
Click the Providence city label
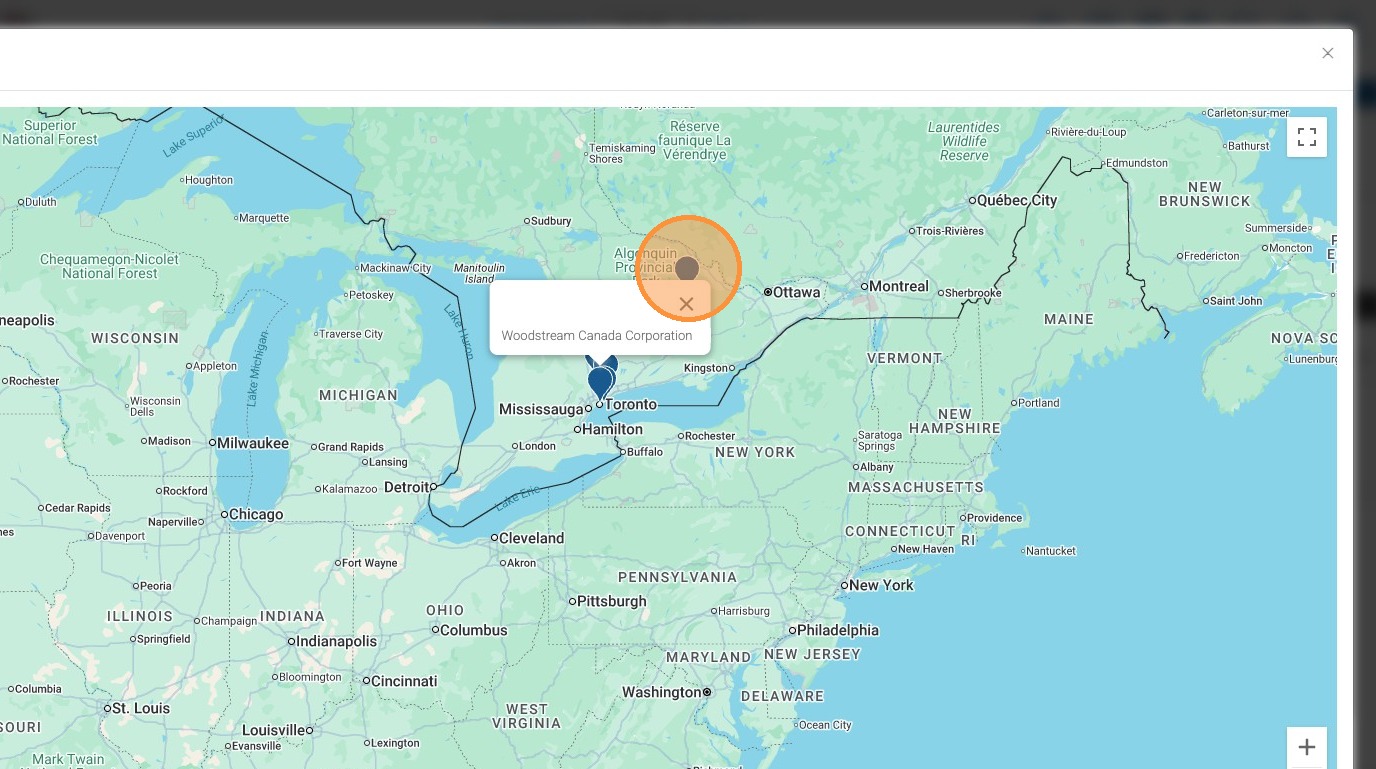[995, 518]
